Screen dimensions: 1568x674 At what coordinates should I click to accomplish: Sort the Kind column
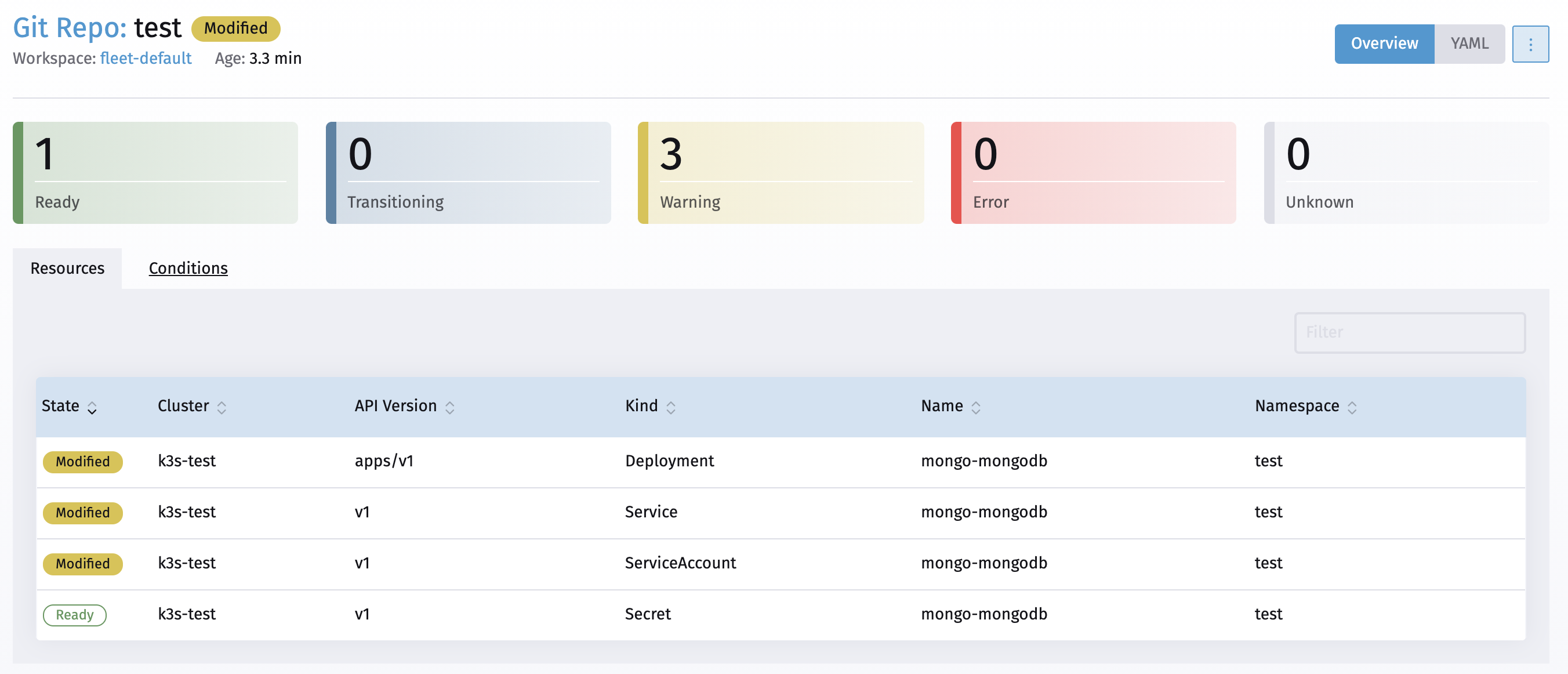pos(672,407)
